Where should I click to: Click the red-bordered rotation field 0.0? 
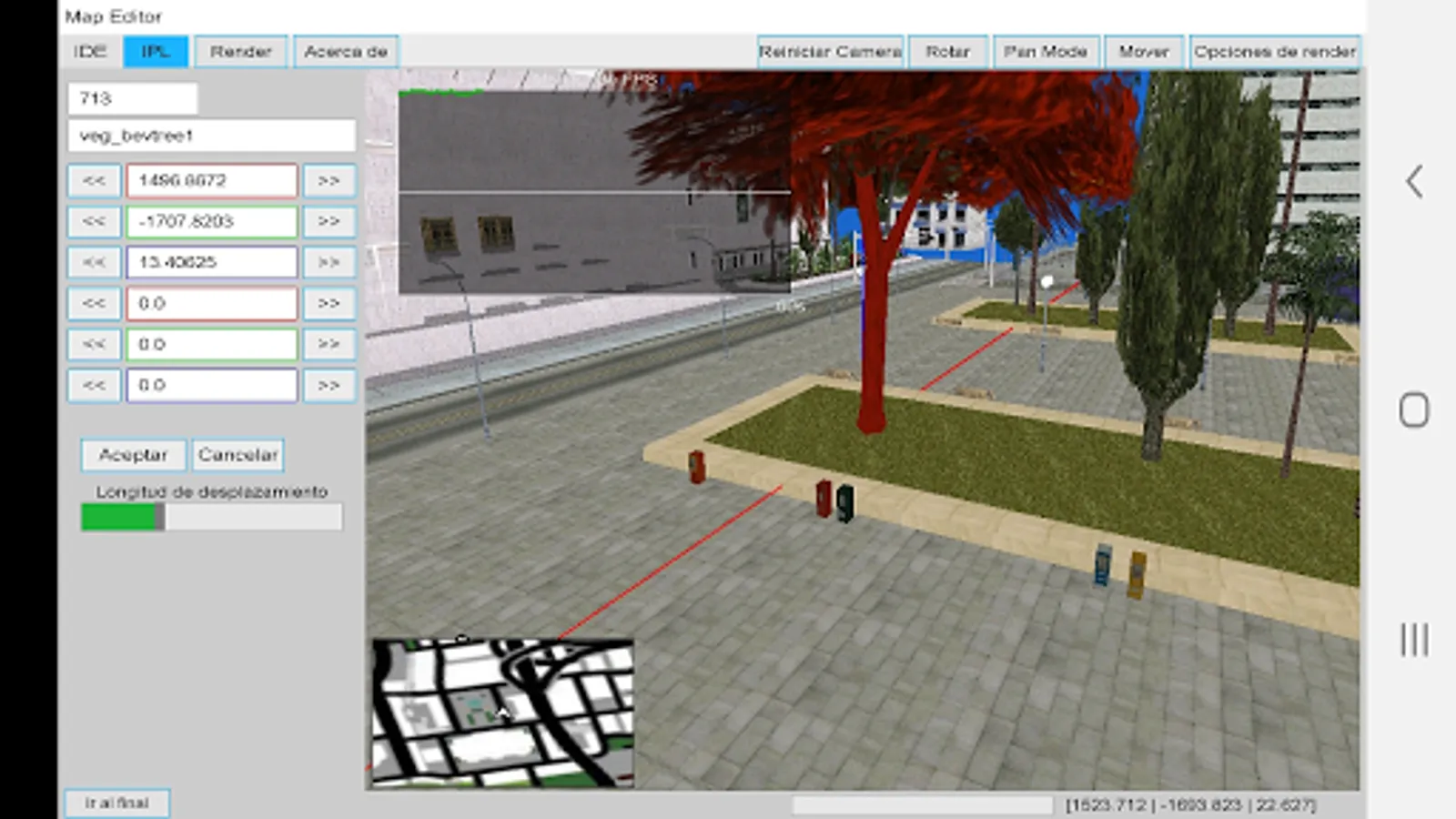(x=212, y=303)
